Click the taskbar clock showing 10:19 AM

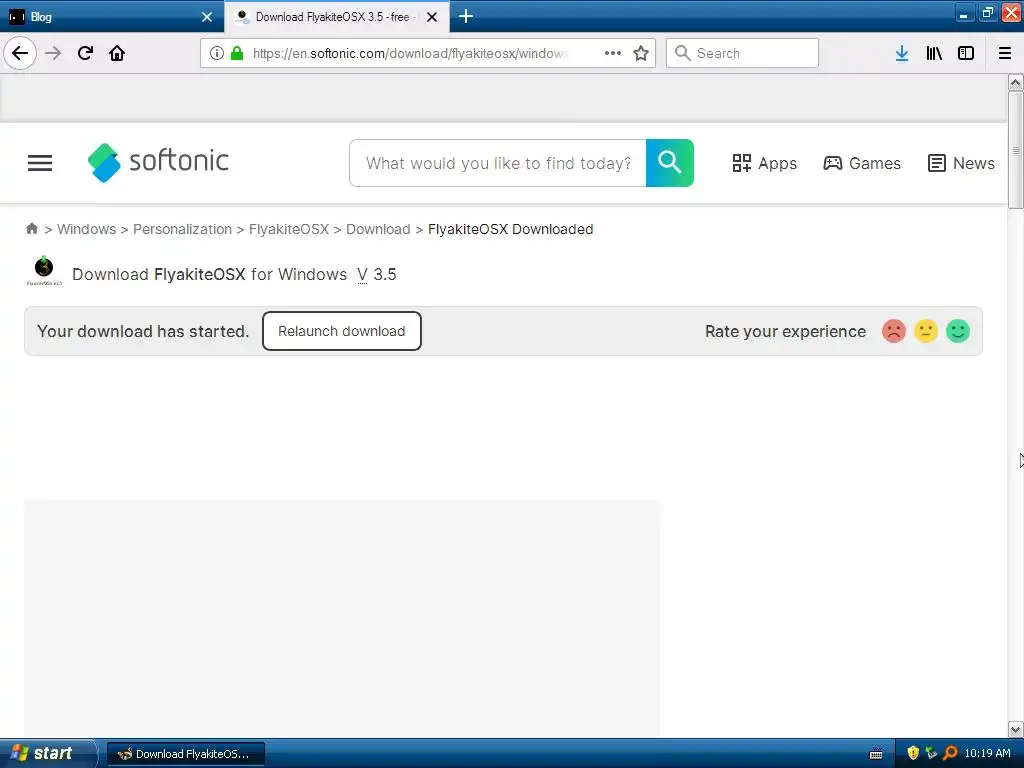987,753
